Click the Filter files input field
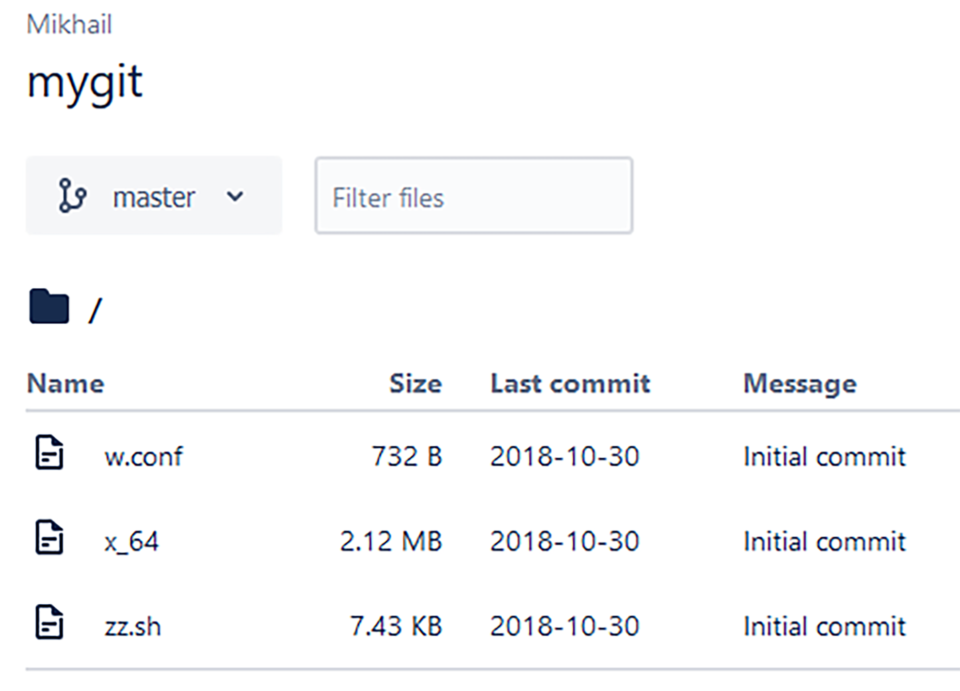Screen dimensions: 960x691 point(473,196)
